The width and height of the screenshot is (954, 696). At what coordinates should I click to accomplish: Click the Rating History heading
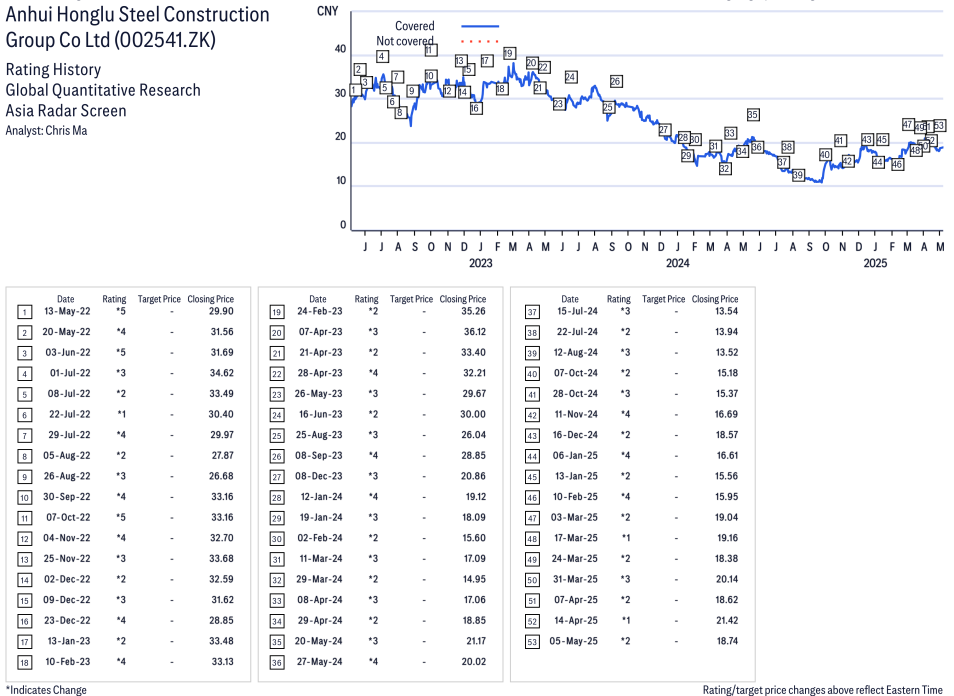pos(54,69)
